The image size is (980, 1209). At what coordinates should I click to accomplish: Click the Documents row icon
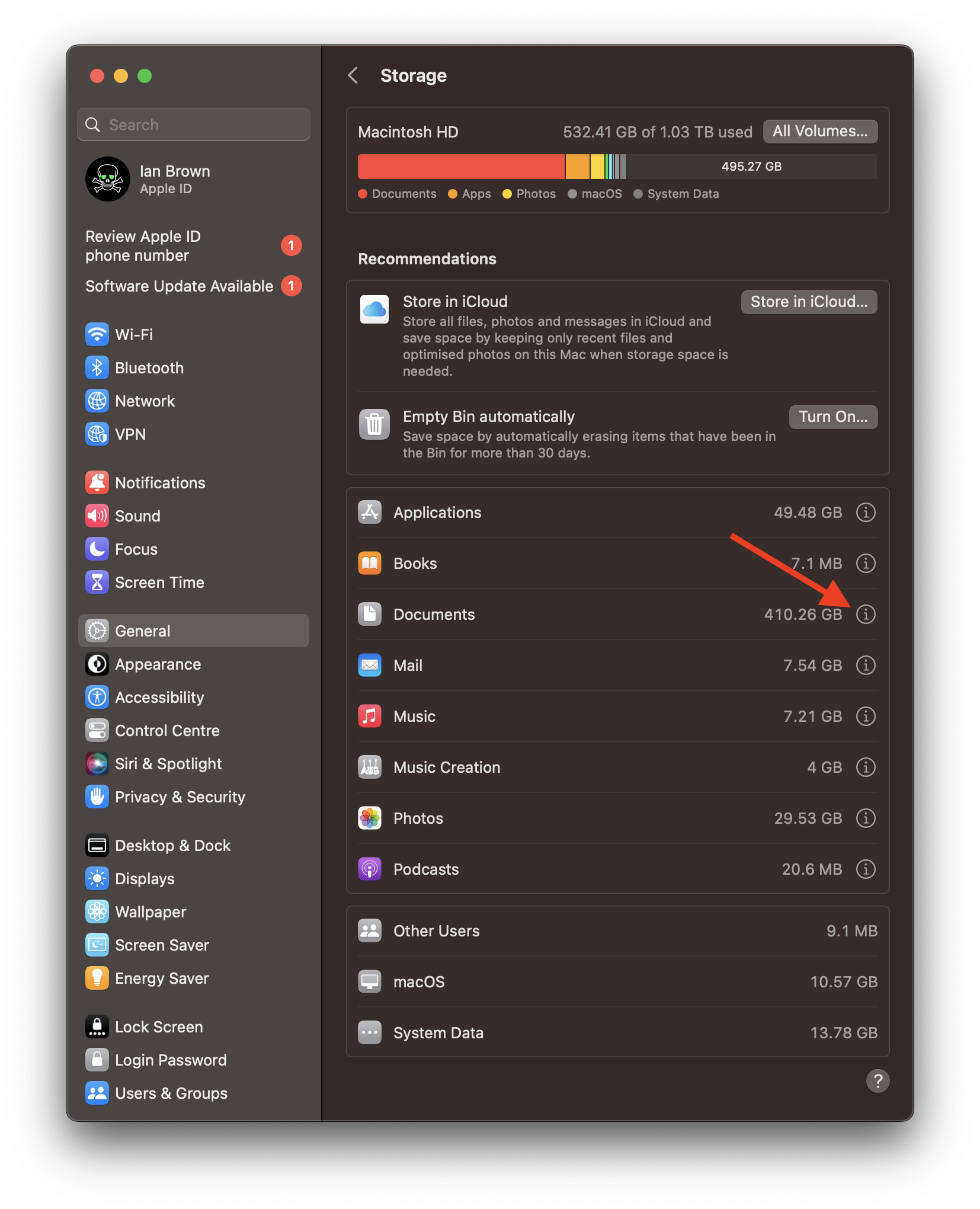[370, 615]
